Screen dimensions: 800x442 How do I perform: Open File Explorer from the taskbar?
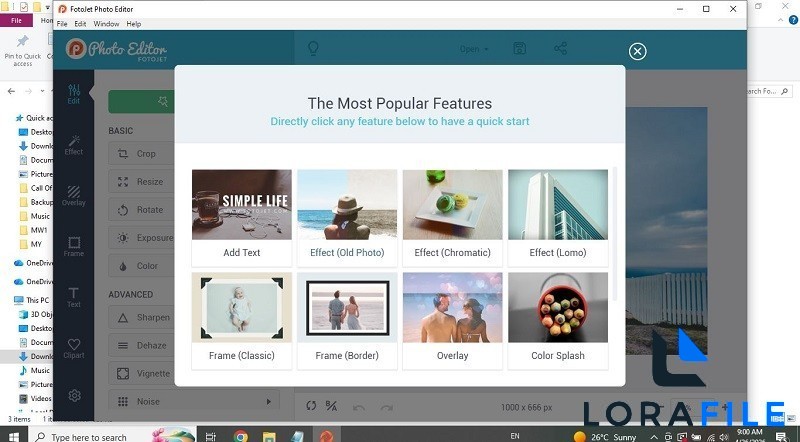(x=269, y=436)
